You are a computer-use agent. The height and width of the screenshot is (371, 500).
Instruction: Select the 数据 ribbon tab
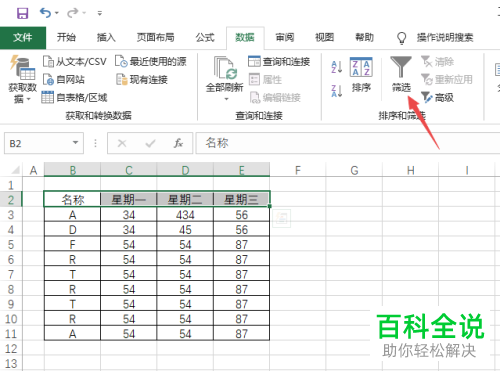click(245, 37)
